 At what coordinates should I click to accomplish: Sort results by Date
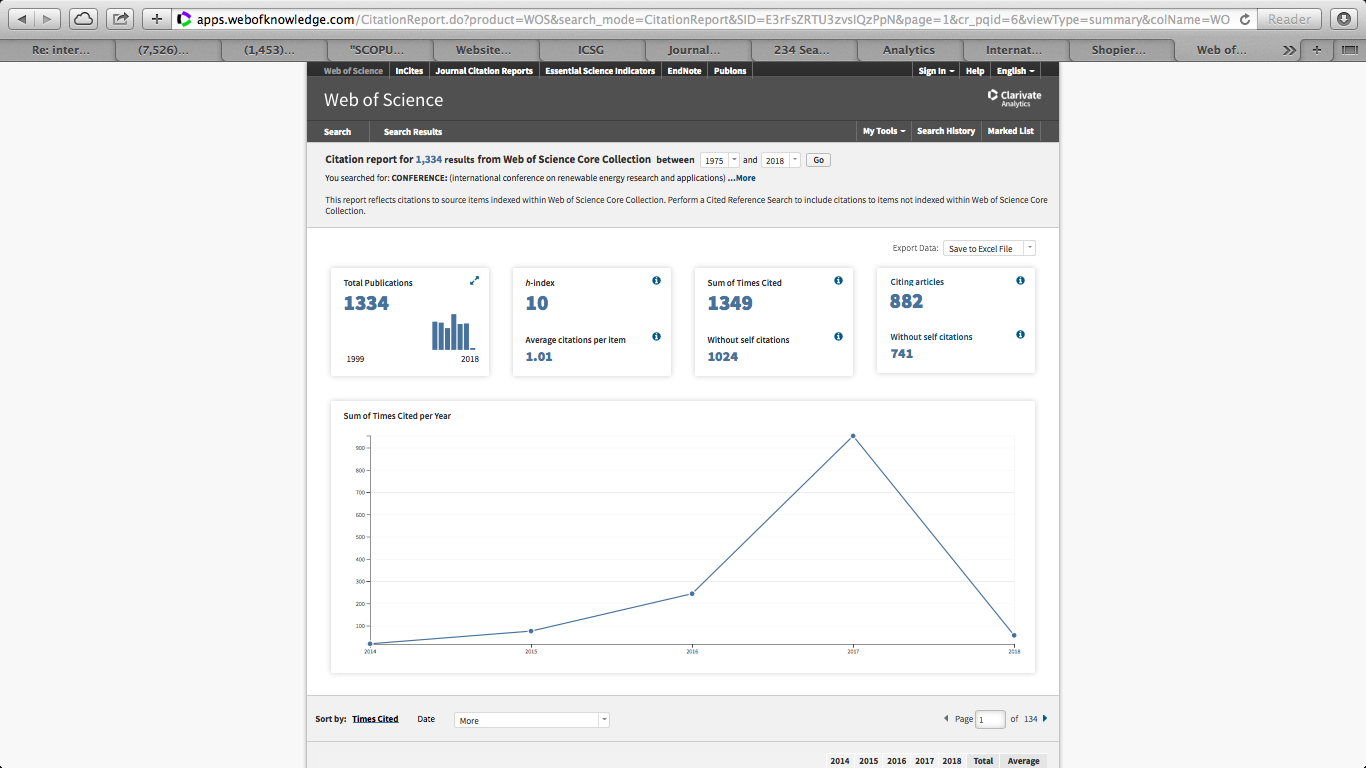(x=426, y=719)
